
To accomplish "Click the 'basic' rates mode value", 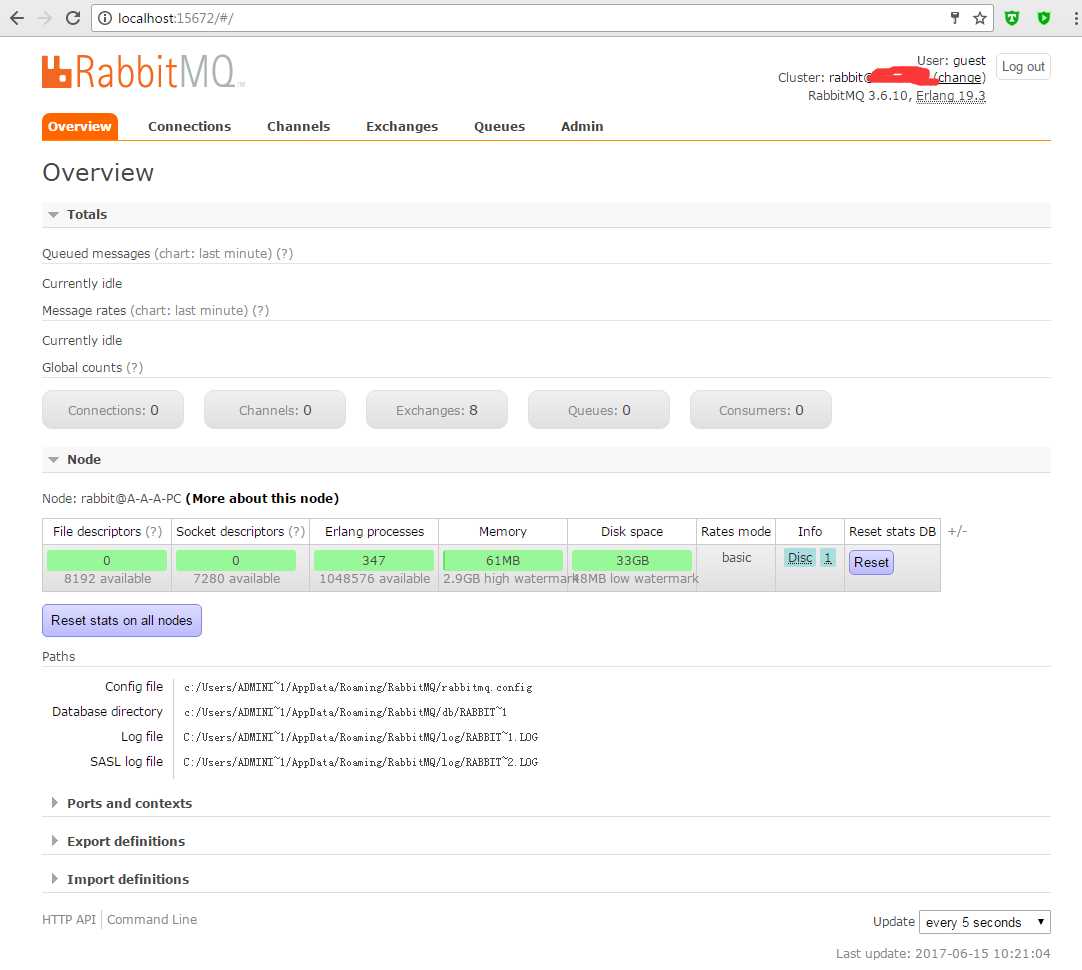I will tap(736, 557).
